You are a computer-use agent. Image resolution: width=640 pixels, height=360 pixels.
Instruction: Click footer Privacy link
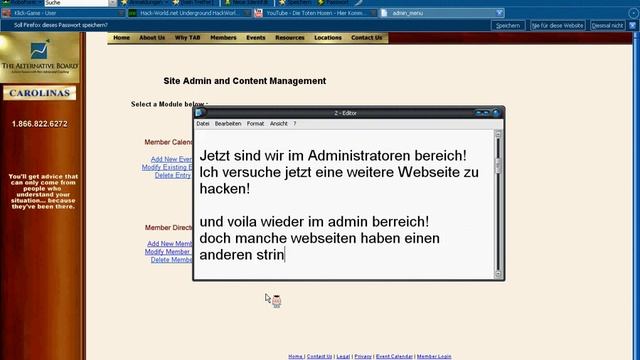tap(362, 356)
